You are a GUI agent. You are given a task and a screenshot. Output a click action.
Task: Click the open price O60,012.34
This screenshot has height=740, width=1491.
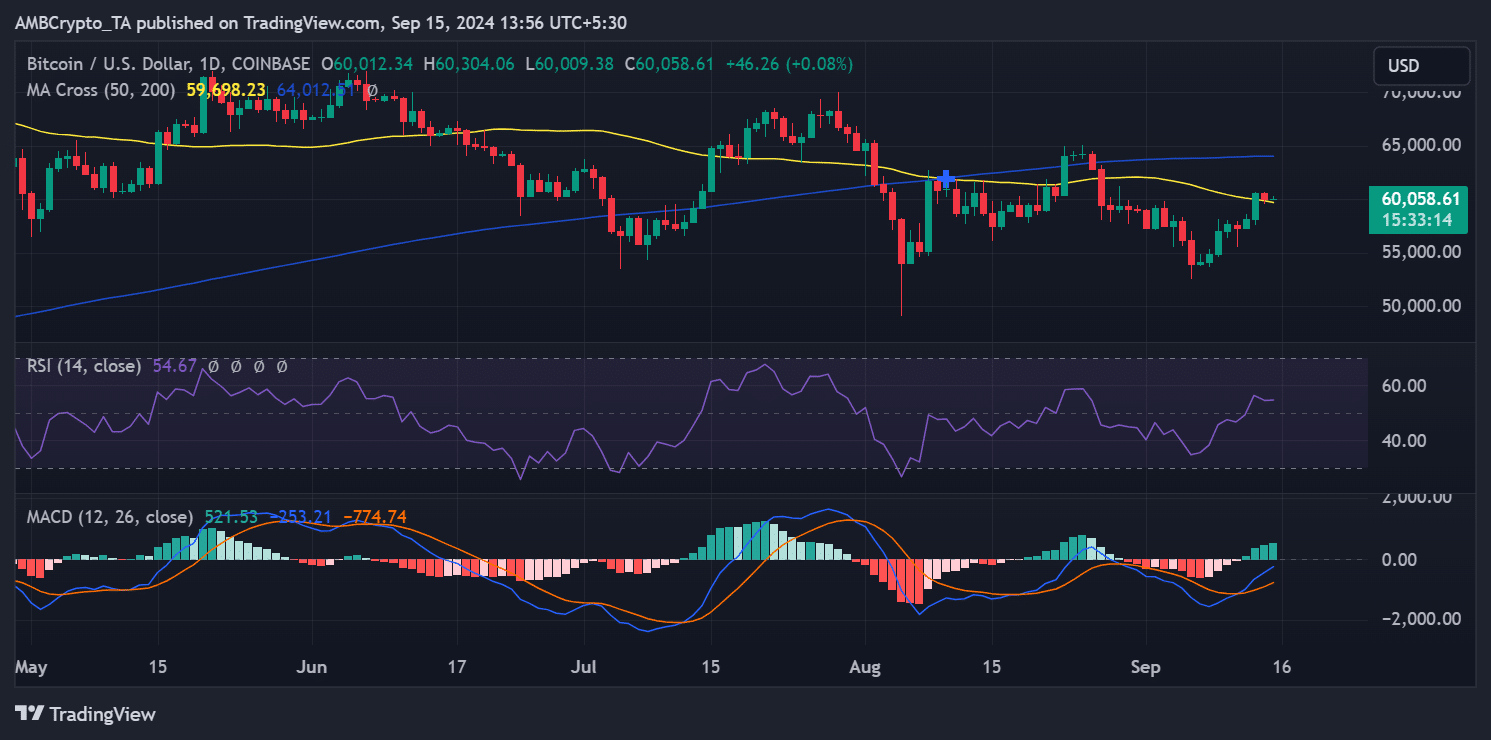(368, 64)
